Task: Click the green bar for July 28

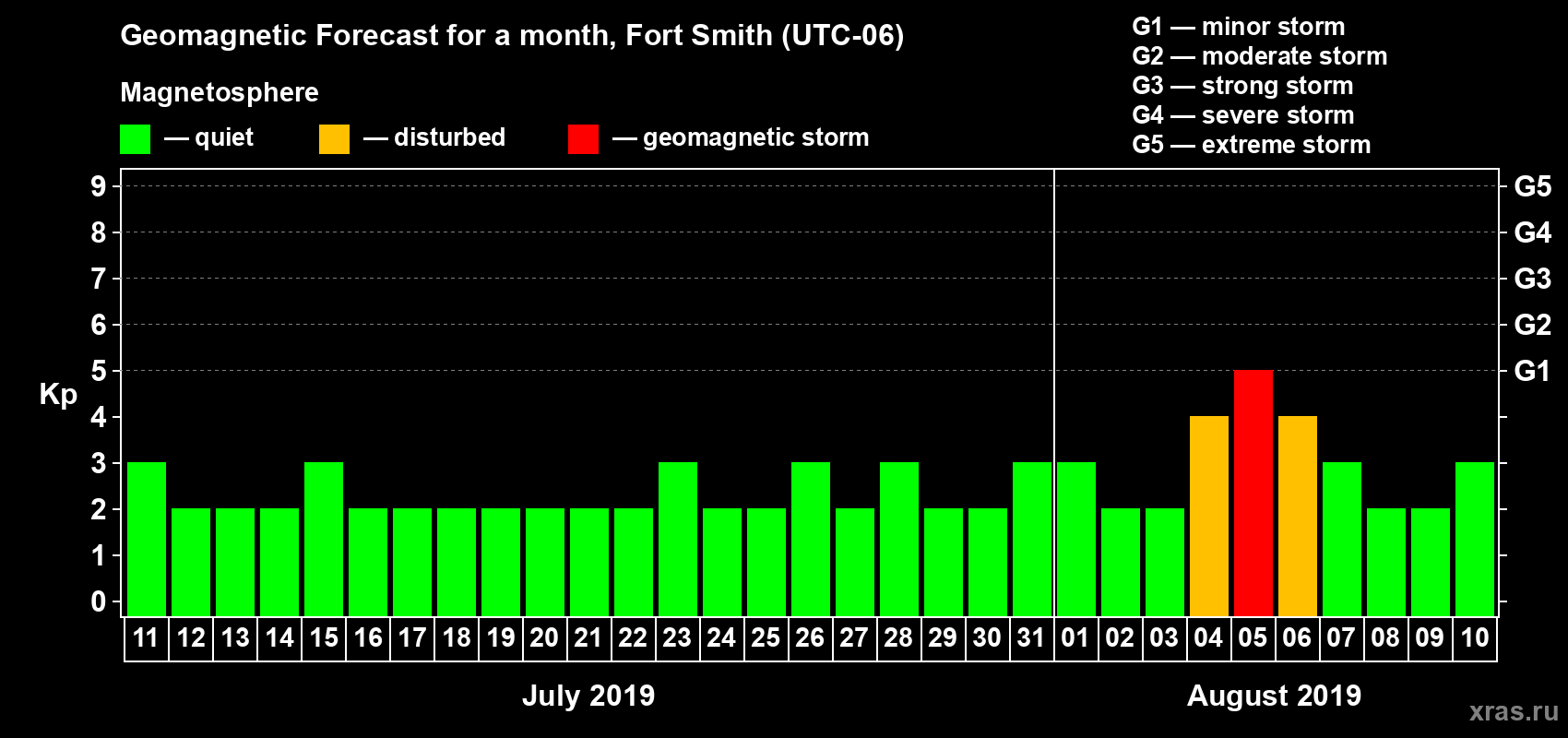Action: coord(899,540)
